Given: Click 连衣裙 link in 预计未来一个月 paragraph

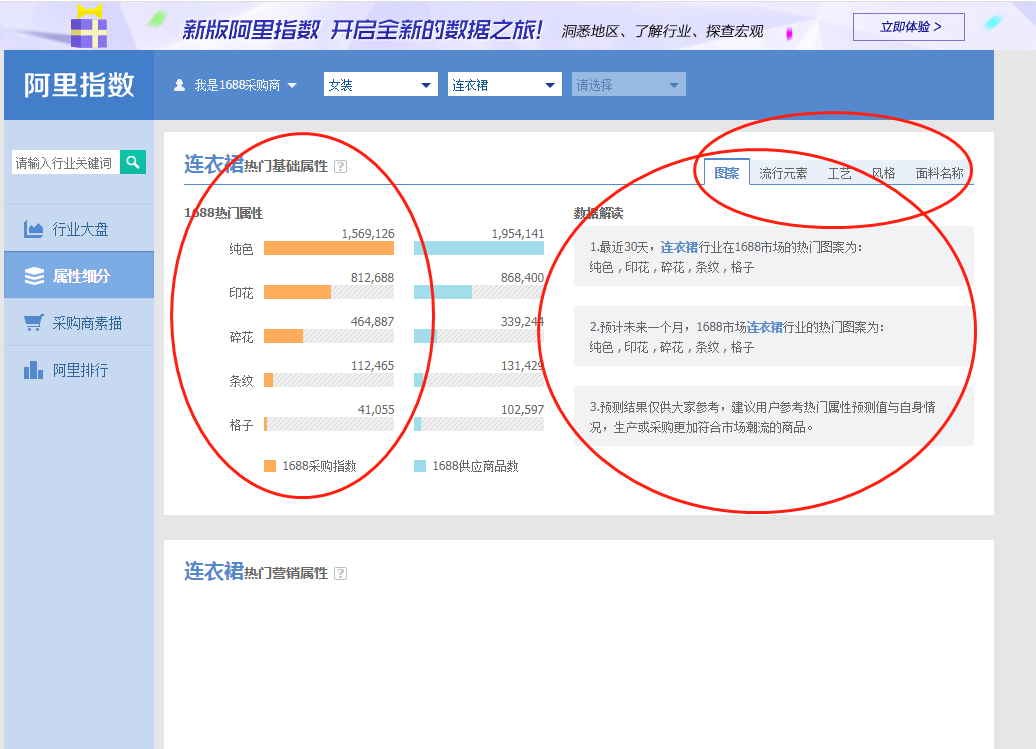Looking at the screenshot, I should point(764,327).
